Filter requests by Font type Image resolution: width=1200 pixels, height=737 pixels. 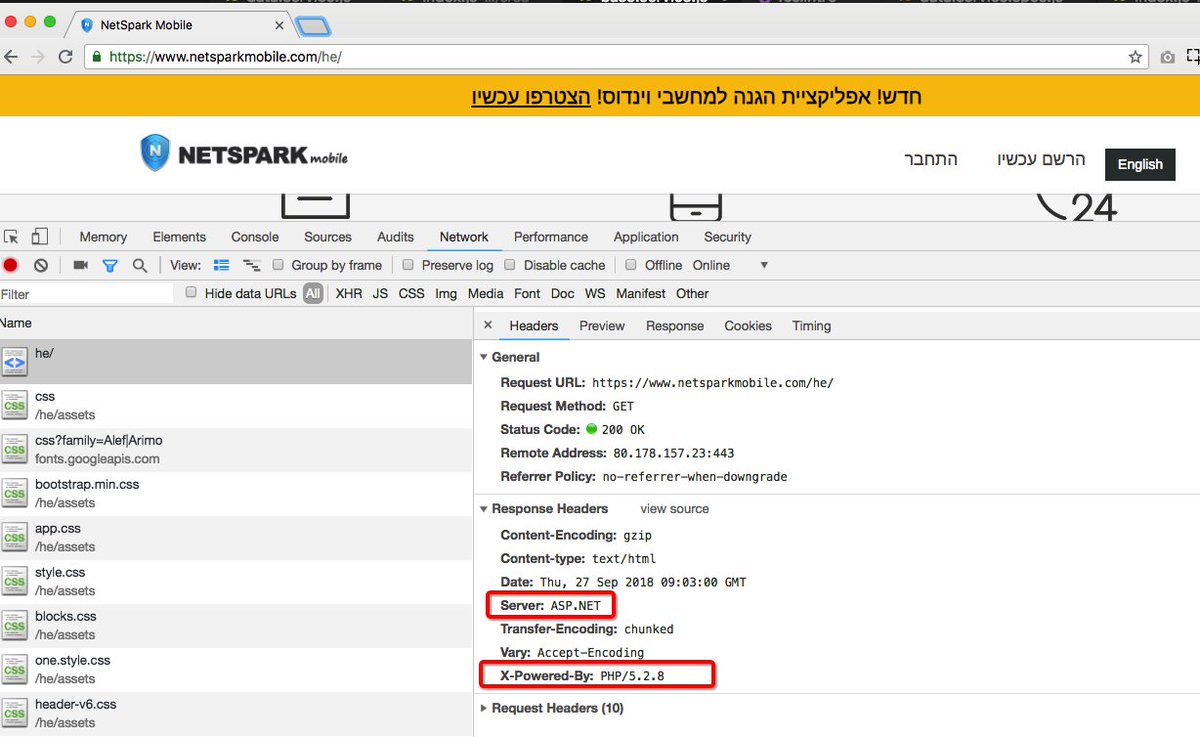point(527,293)
